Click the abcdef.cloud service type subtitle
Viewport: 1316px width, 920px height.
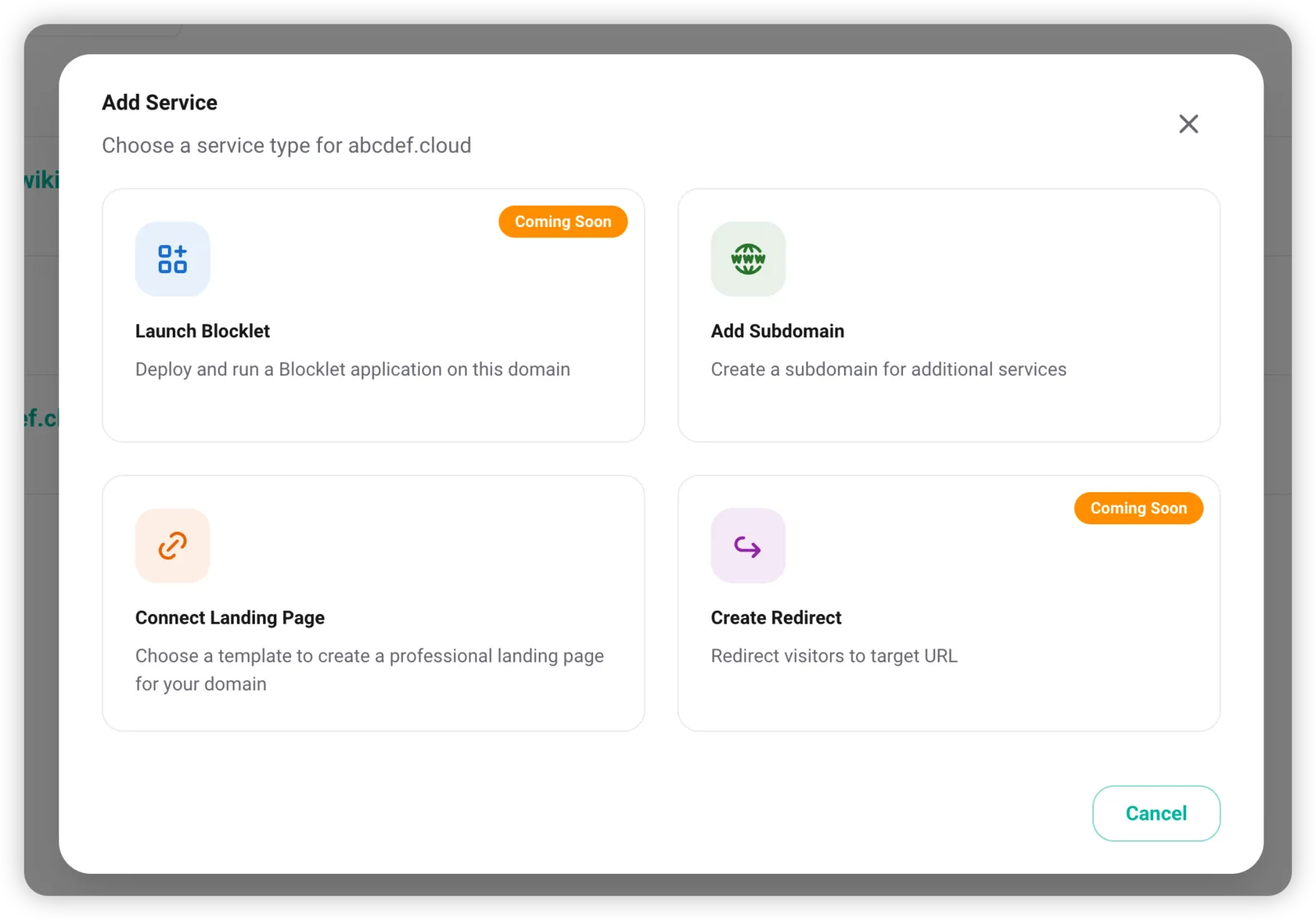pyautogui.click(x=287, y=146)
